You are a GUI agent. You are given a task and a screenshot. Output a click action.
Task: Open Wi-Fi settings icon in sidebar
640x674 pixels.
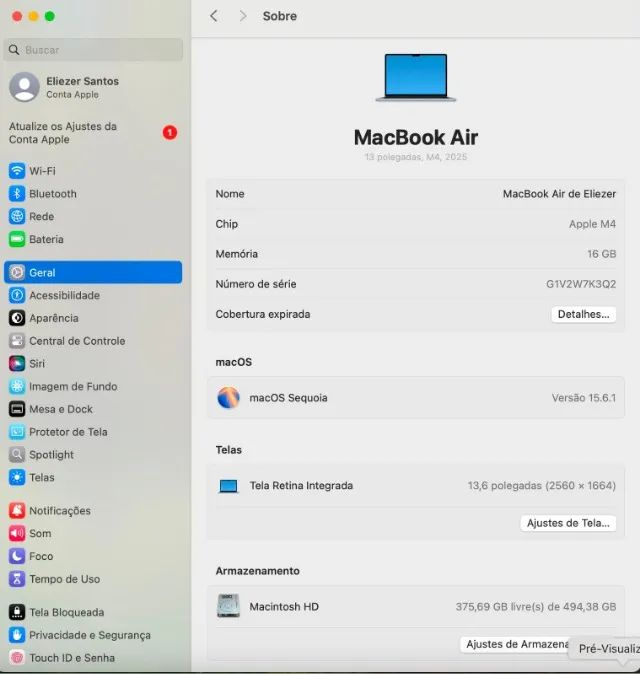click(17, 171)
